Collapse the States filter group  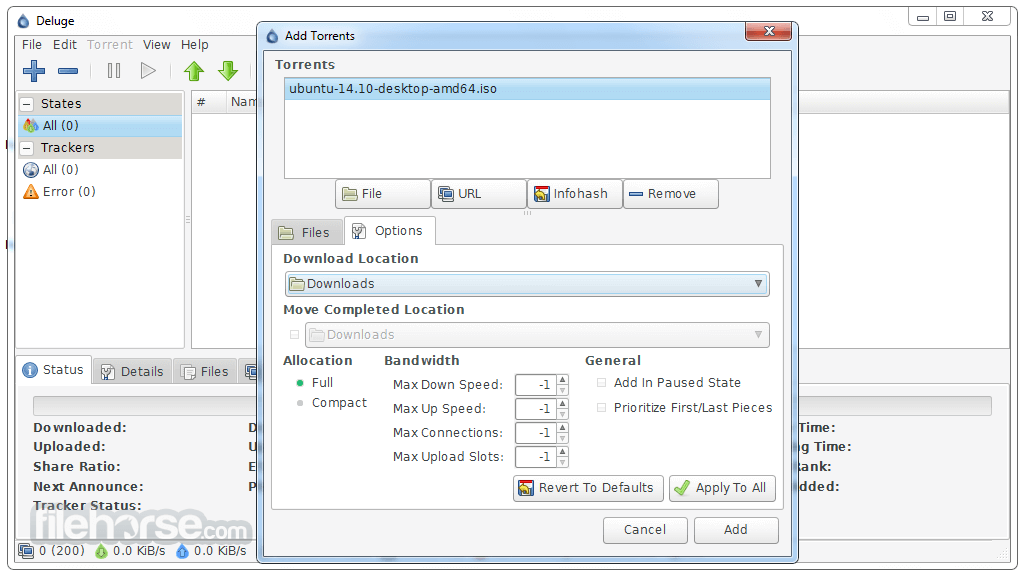tap(27, 104)
